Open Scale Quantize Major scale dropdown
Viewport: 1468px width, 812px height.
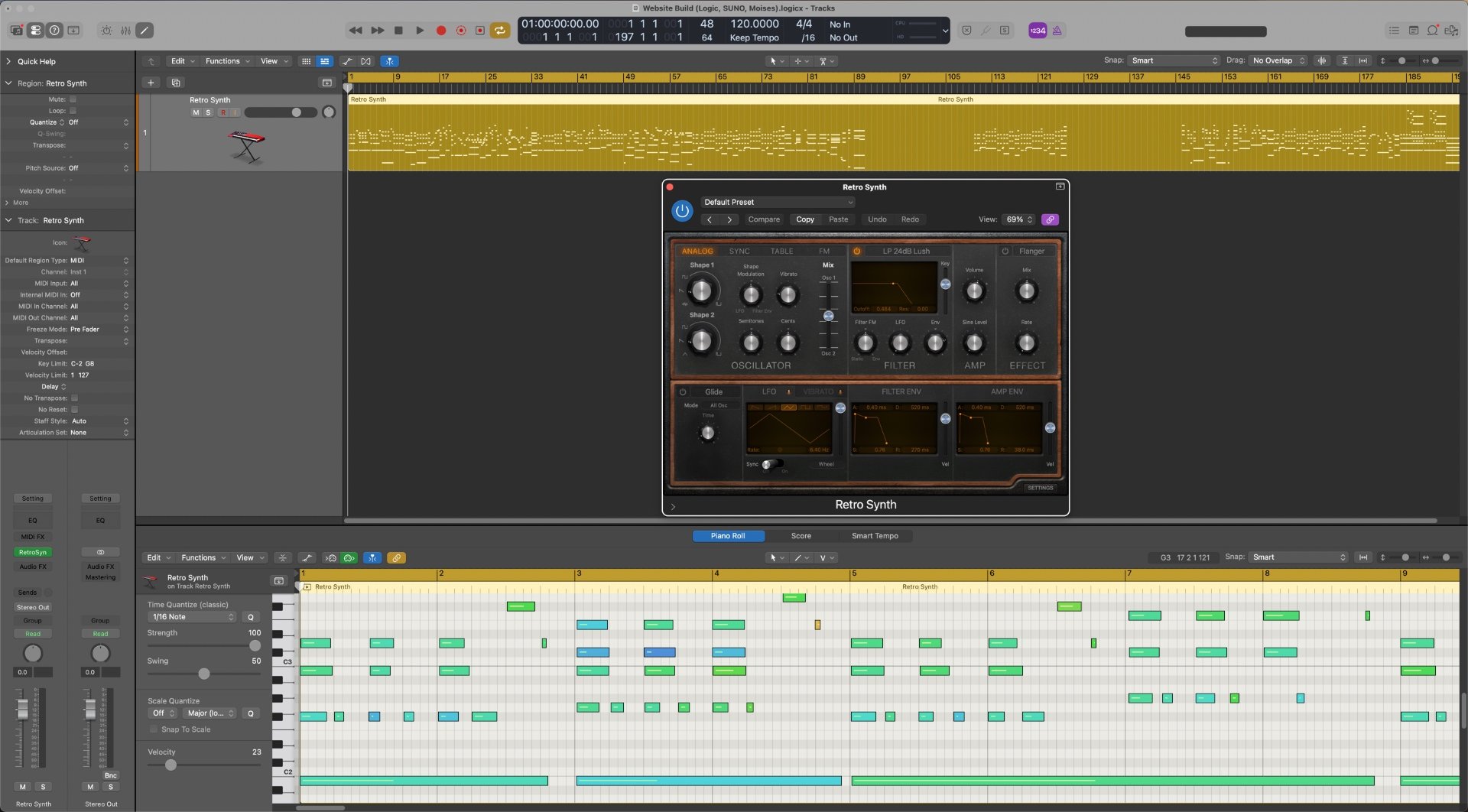210,713
